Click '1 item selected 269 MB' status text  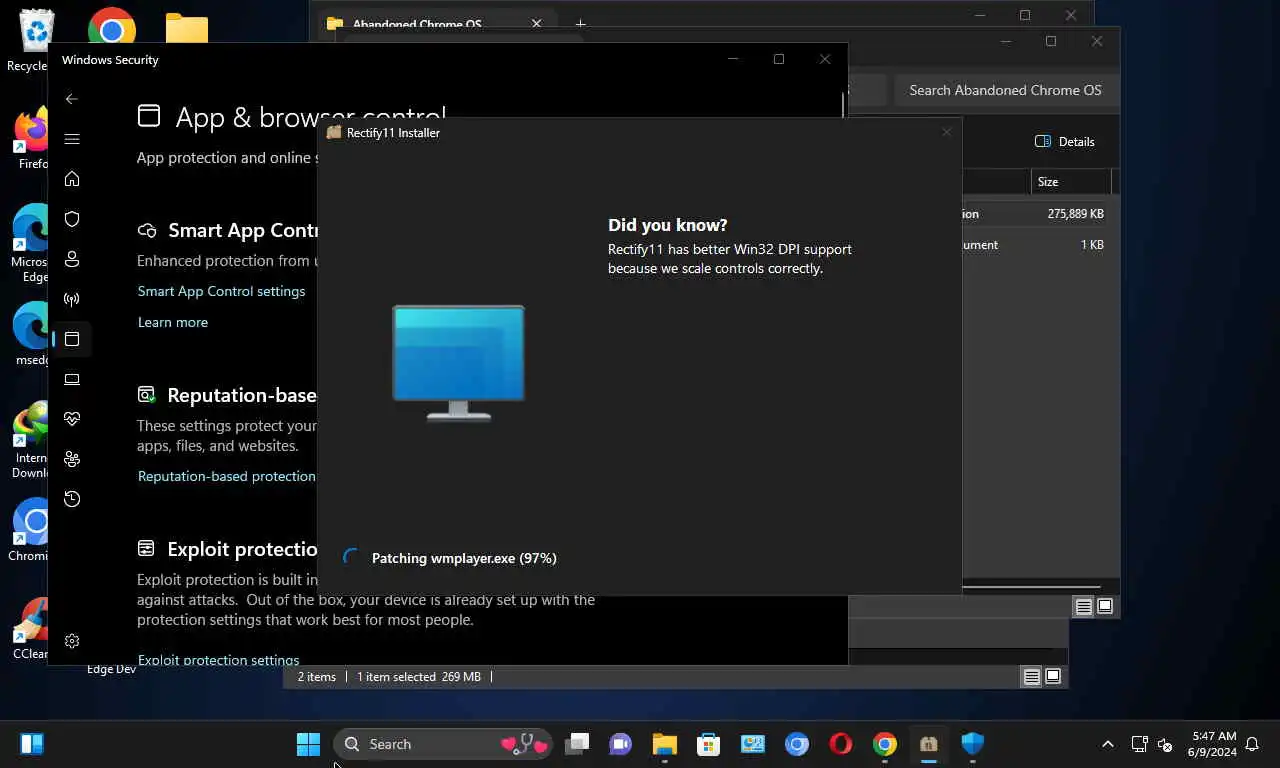tap(419, 677)
